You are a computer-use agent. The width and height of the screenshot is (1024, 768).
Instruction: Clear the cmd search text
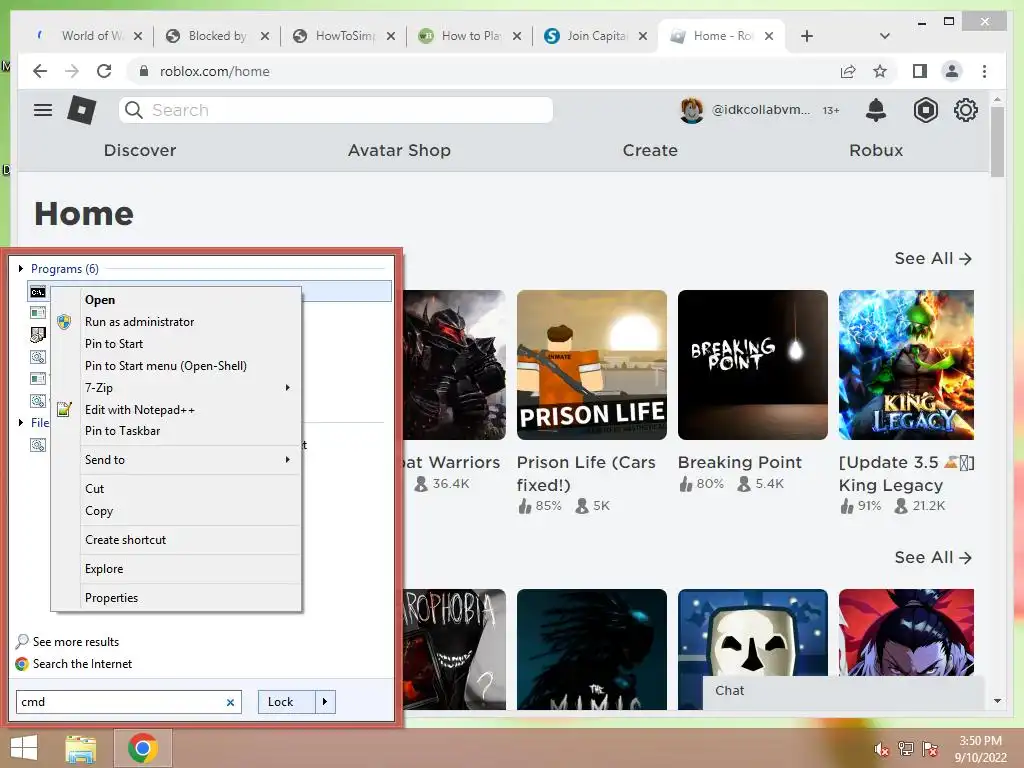click(x=230, y=702)
